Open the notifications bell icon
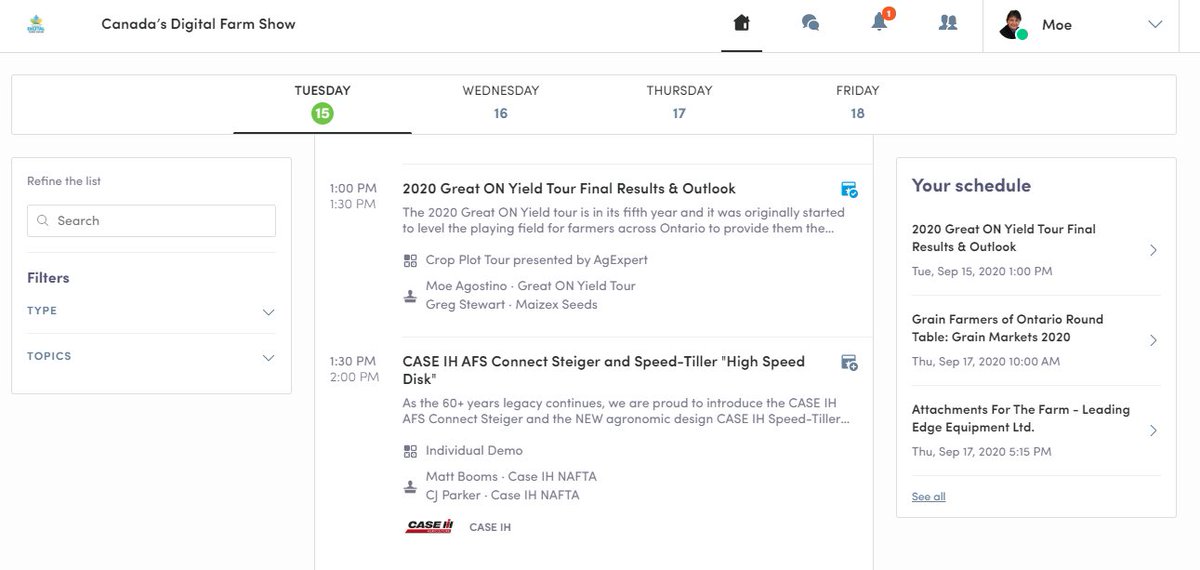The width and height of the screenshot is (1200, 570). click(x=880, y=22)
